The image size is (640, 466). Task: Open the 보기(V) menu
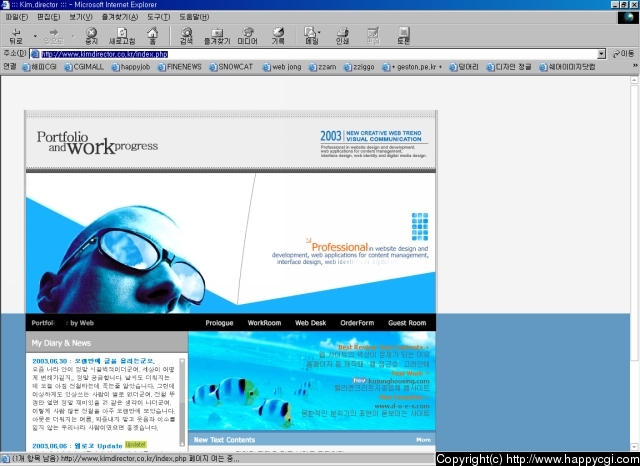[81, 17]
